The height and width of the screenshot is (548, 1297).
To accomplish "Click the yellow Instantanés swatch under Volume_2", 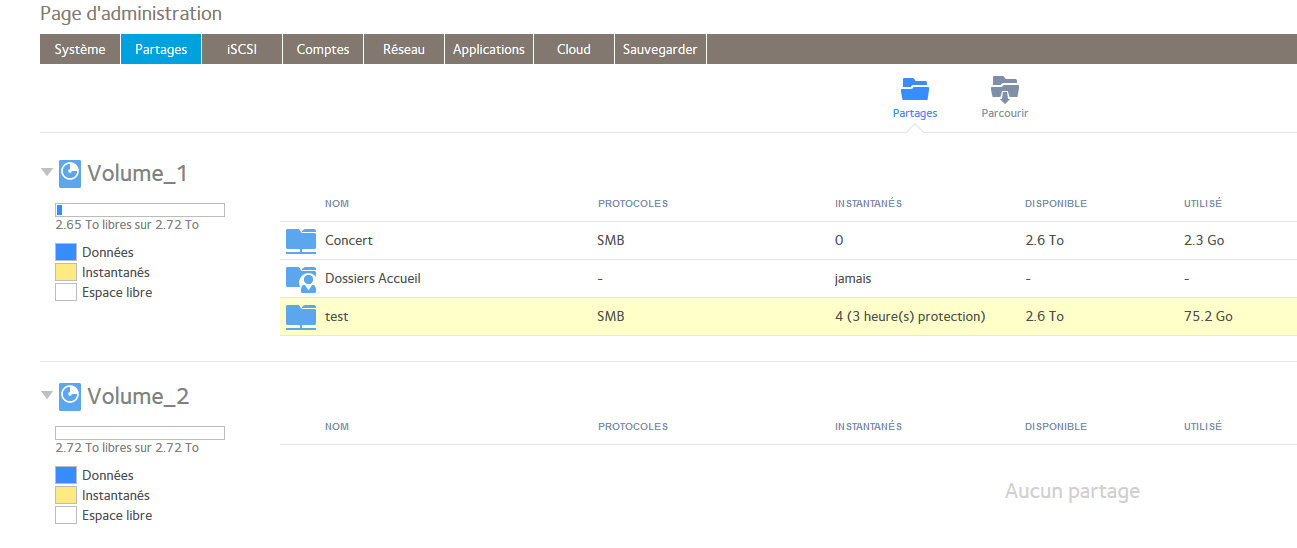I will tap(66, 495).
